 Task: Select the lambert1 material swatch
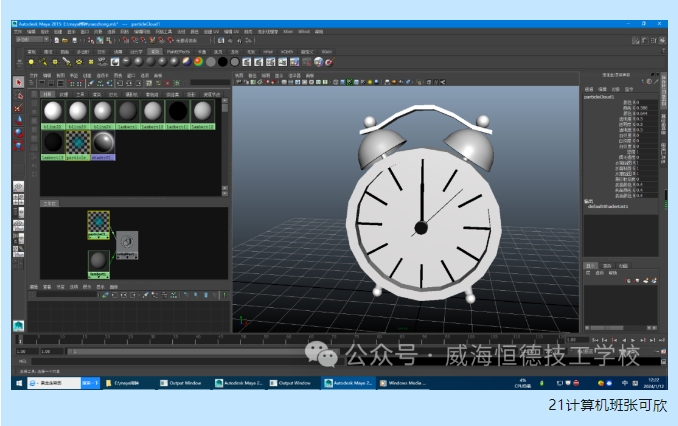(x=128, y=115)
